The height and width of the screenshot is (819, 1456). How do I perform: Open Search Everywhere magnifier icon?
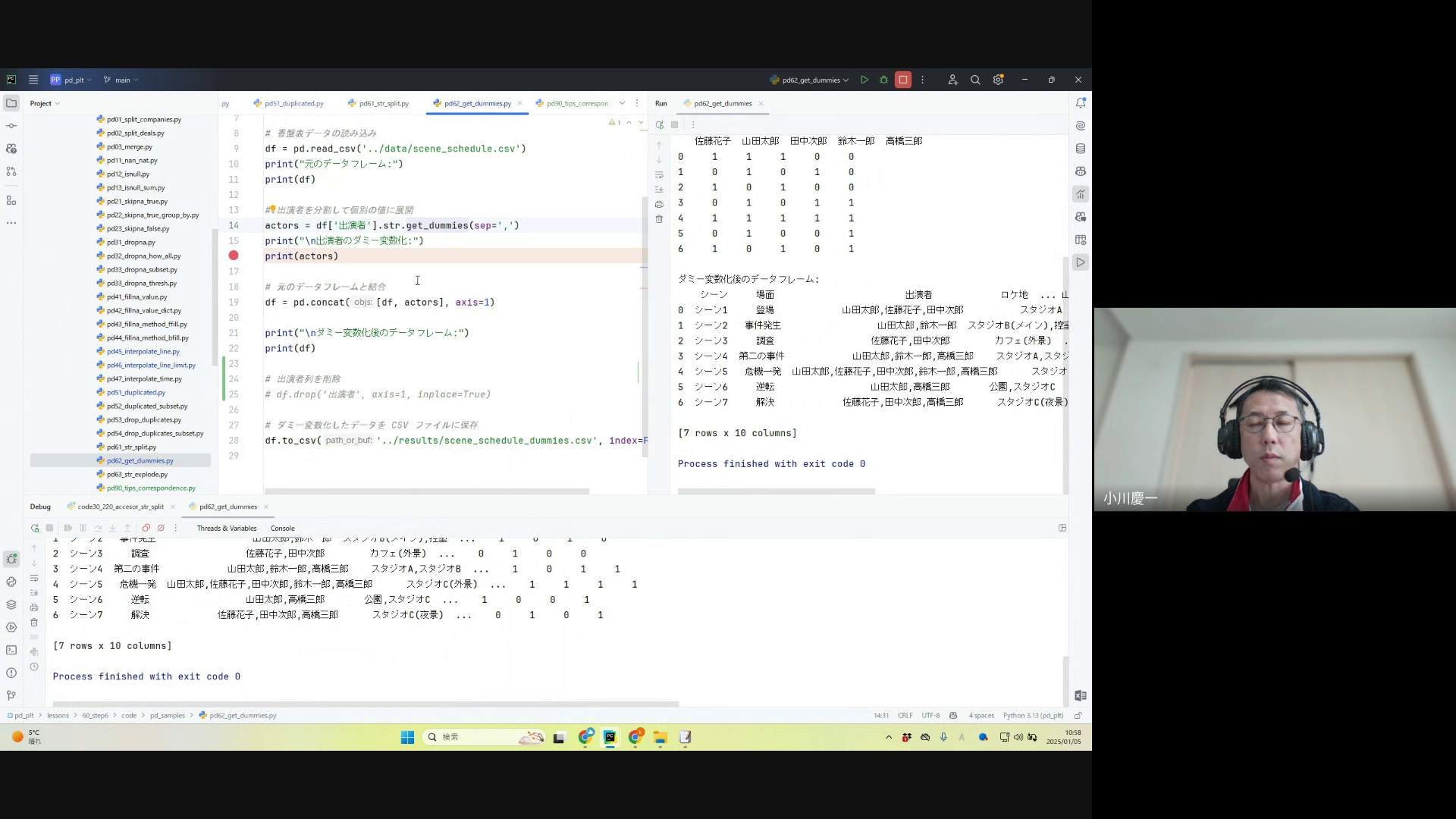pyautogui.click(x=975, y=80)
